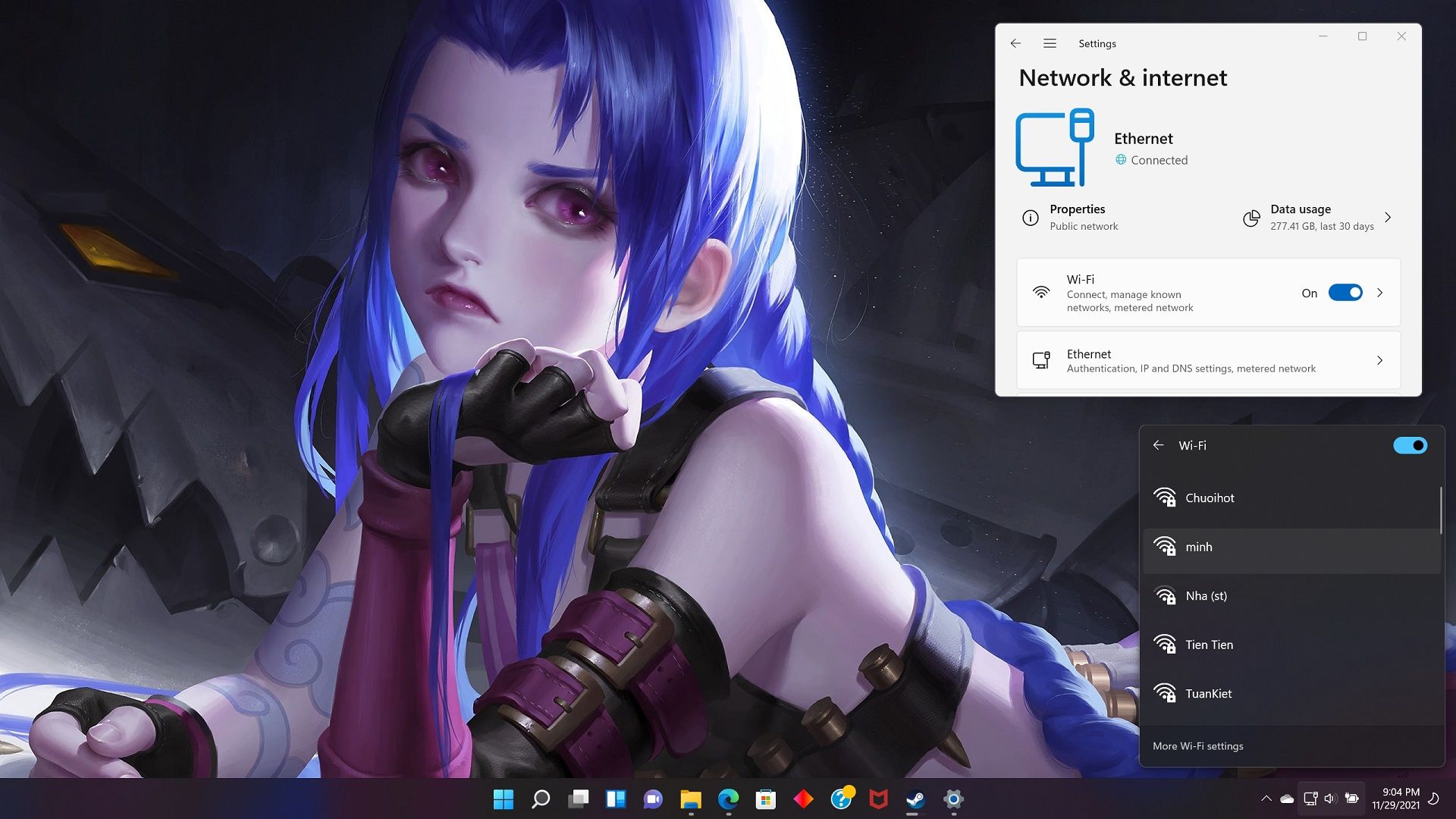The image size is (1456, 819).
Task: Open Microsoft Store from taskbar
Action: click(x=766, y=799)
